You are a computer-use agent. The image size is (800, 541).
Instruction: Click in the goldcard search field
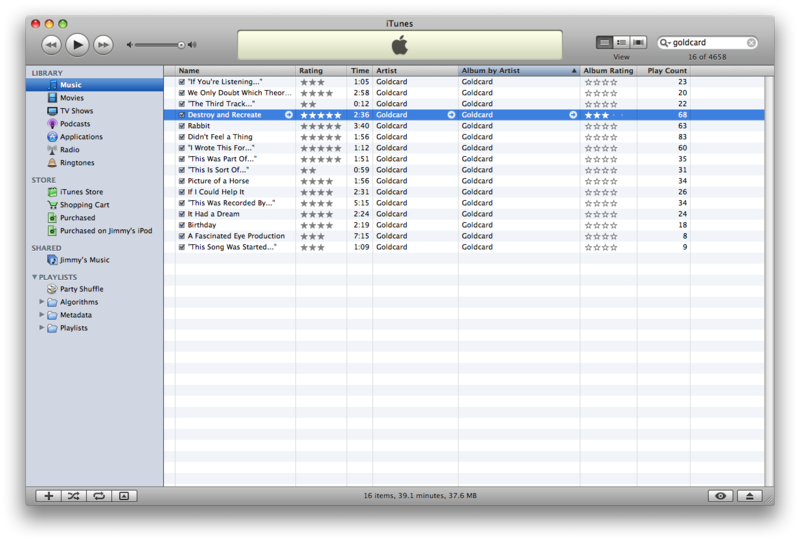point(707,42)
